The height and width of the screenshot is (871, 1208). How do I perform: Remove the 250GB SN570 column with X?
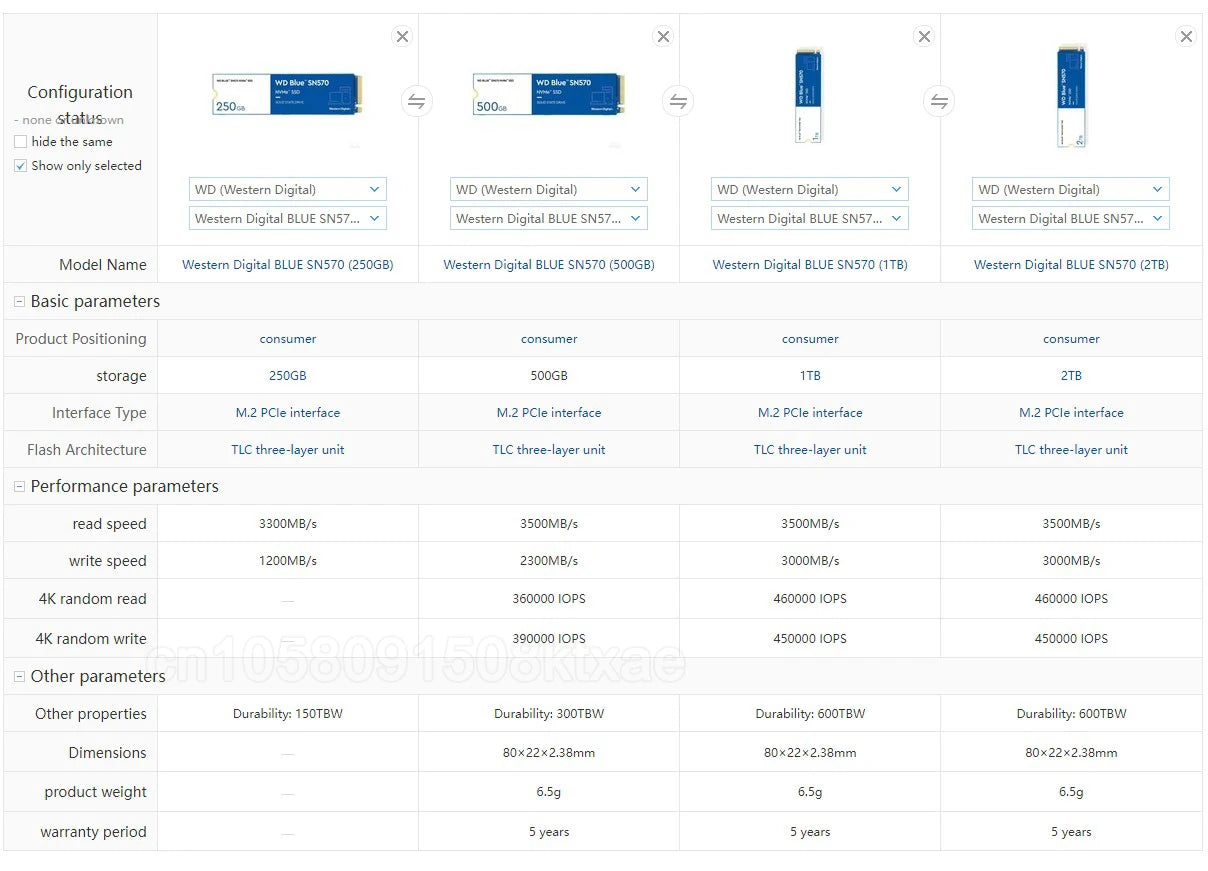tap(402, 37)
